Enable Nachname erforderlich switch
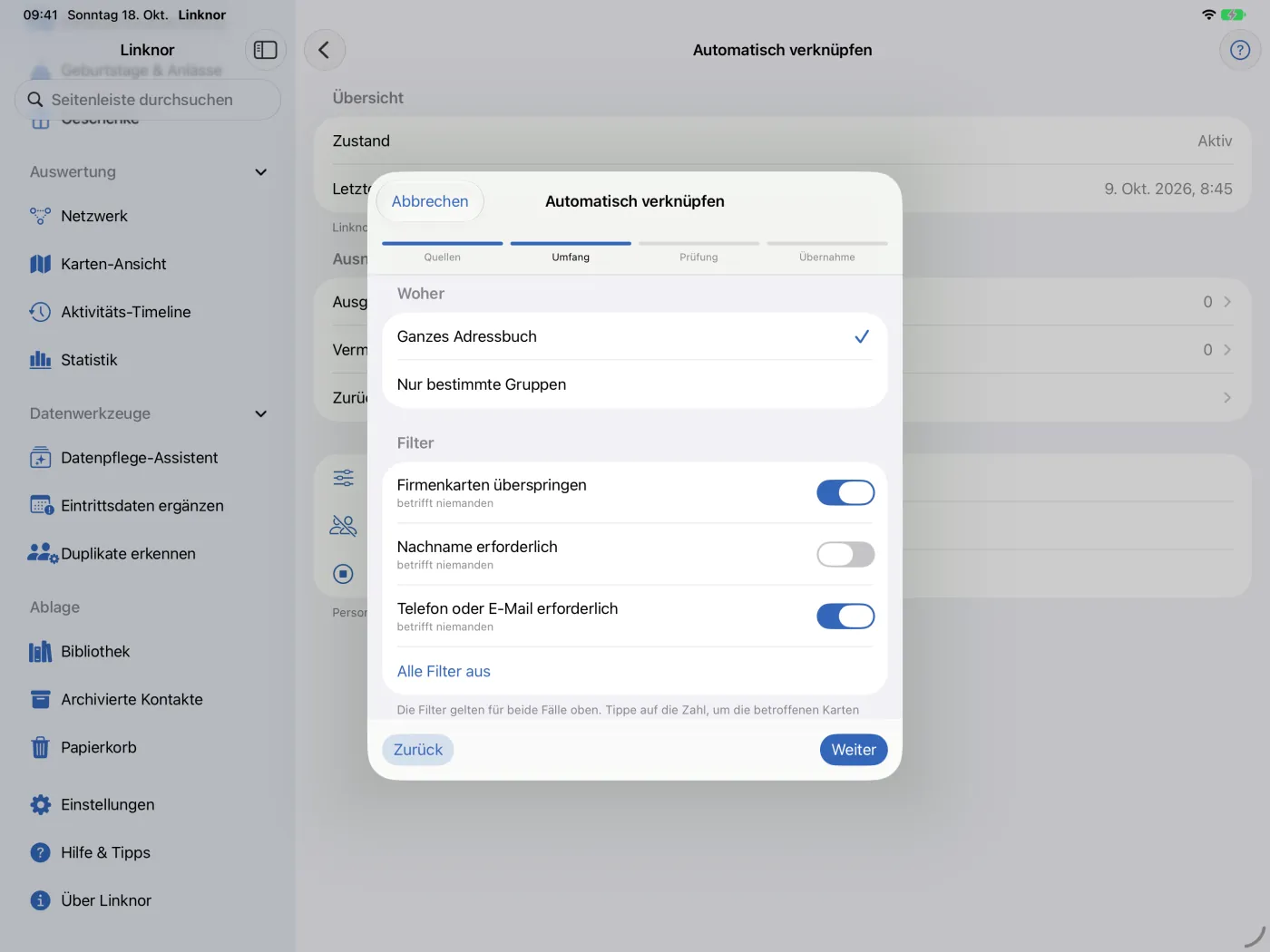Image resolution: width=1270 pixels, height=952 pixels. click(845, 554)
